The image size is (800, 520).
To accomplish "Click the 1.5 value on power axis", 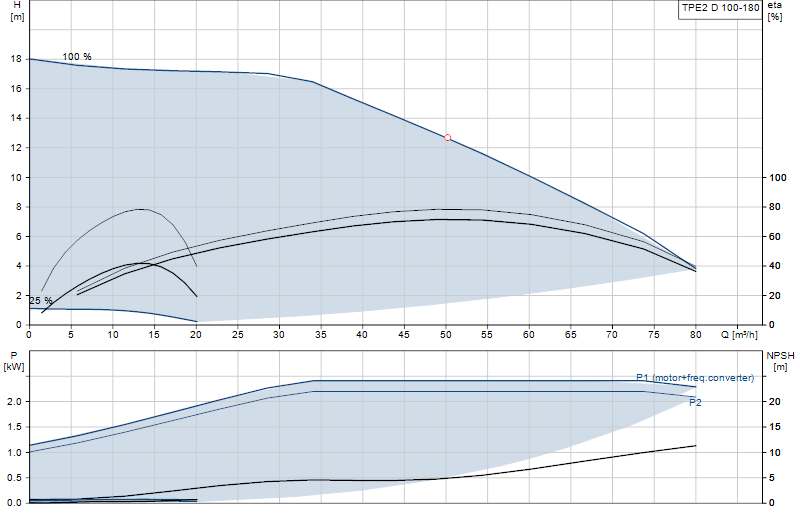I will pos(14,427).
